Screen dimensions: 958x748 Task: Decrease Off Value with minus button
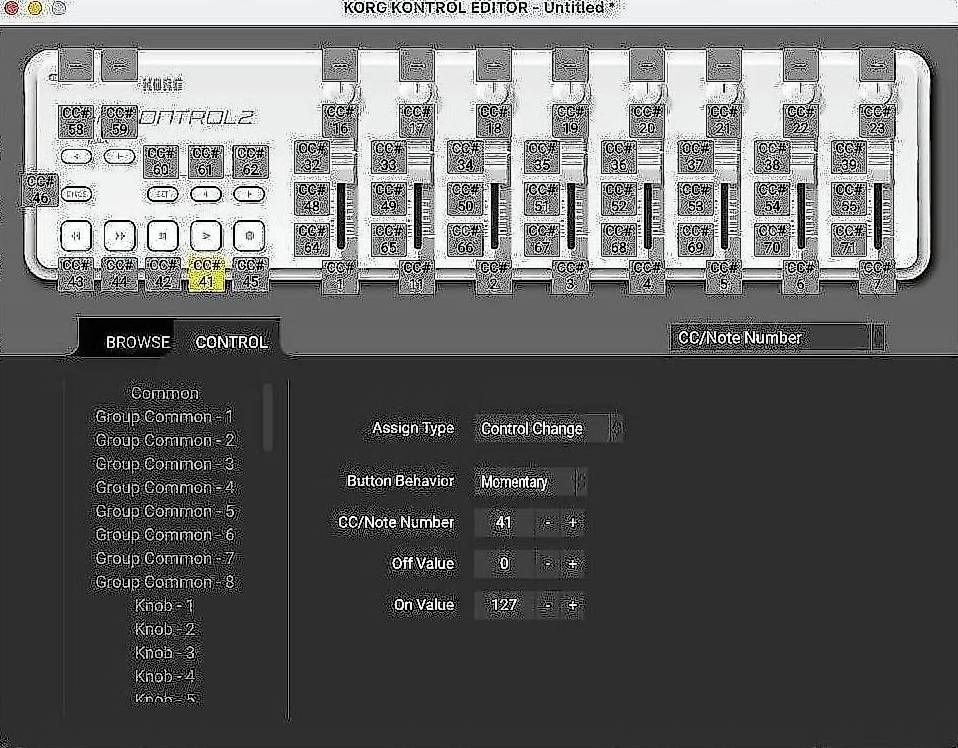[547, 563]
